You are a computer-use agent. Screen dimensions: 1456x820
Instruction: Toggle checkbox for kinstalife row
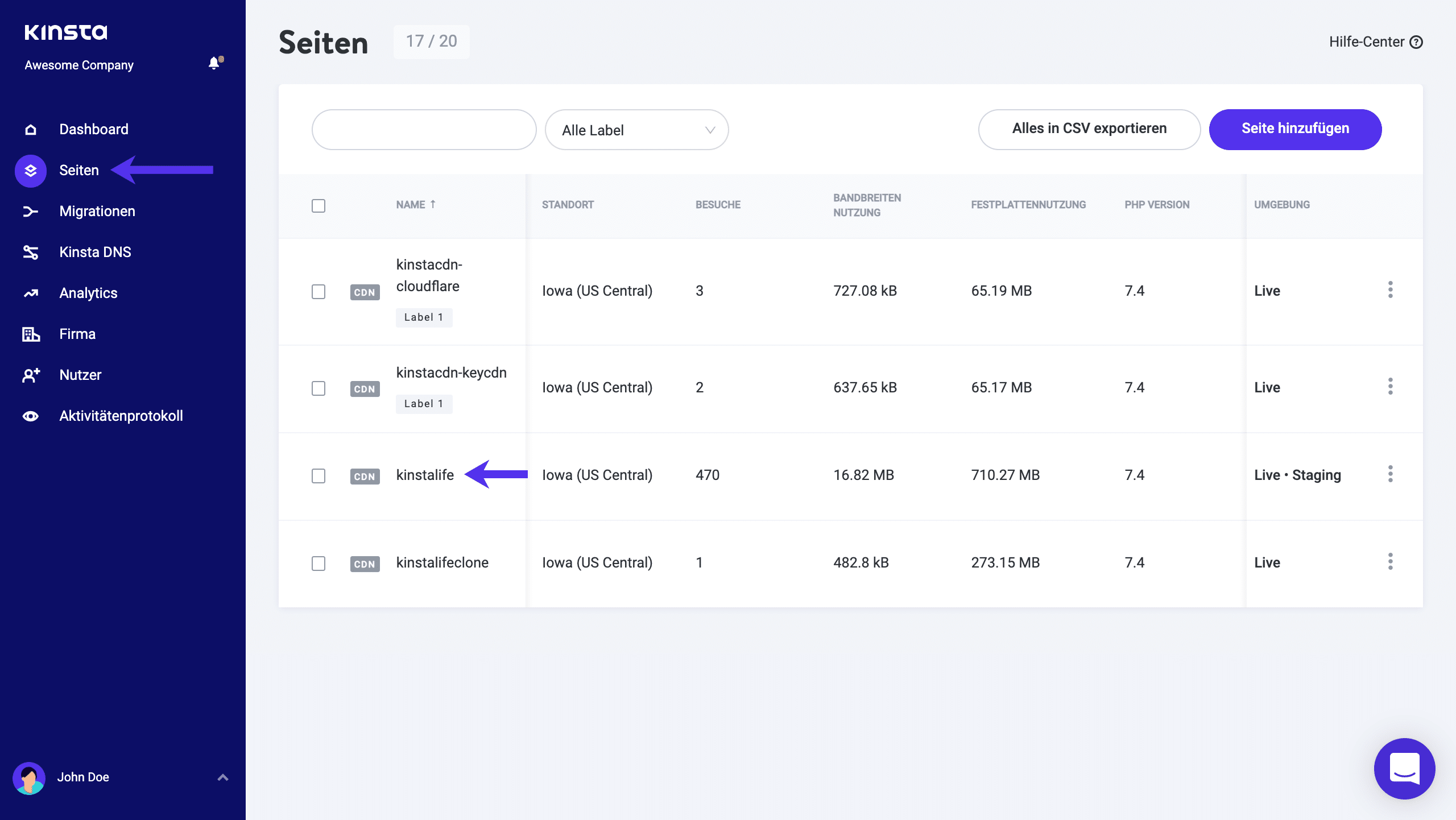click(x=319, y=476)
